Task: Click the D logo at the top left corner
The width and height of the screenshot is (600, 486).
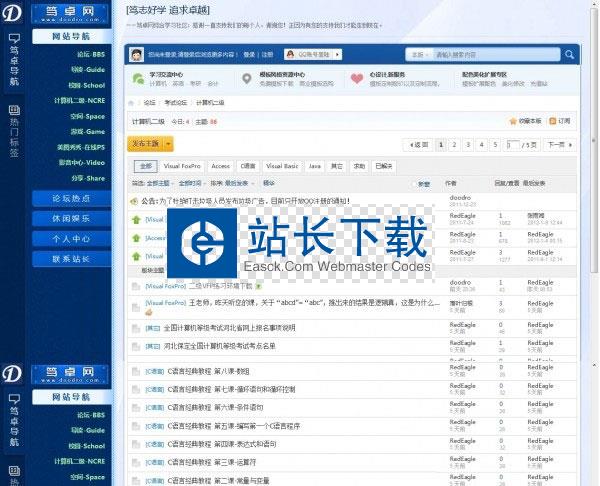Action: pos(13,14)
